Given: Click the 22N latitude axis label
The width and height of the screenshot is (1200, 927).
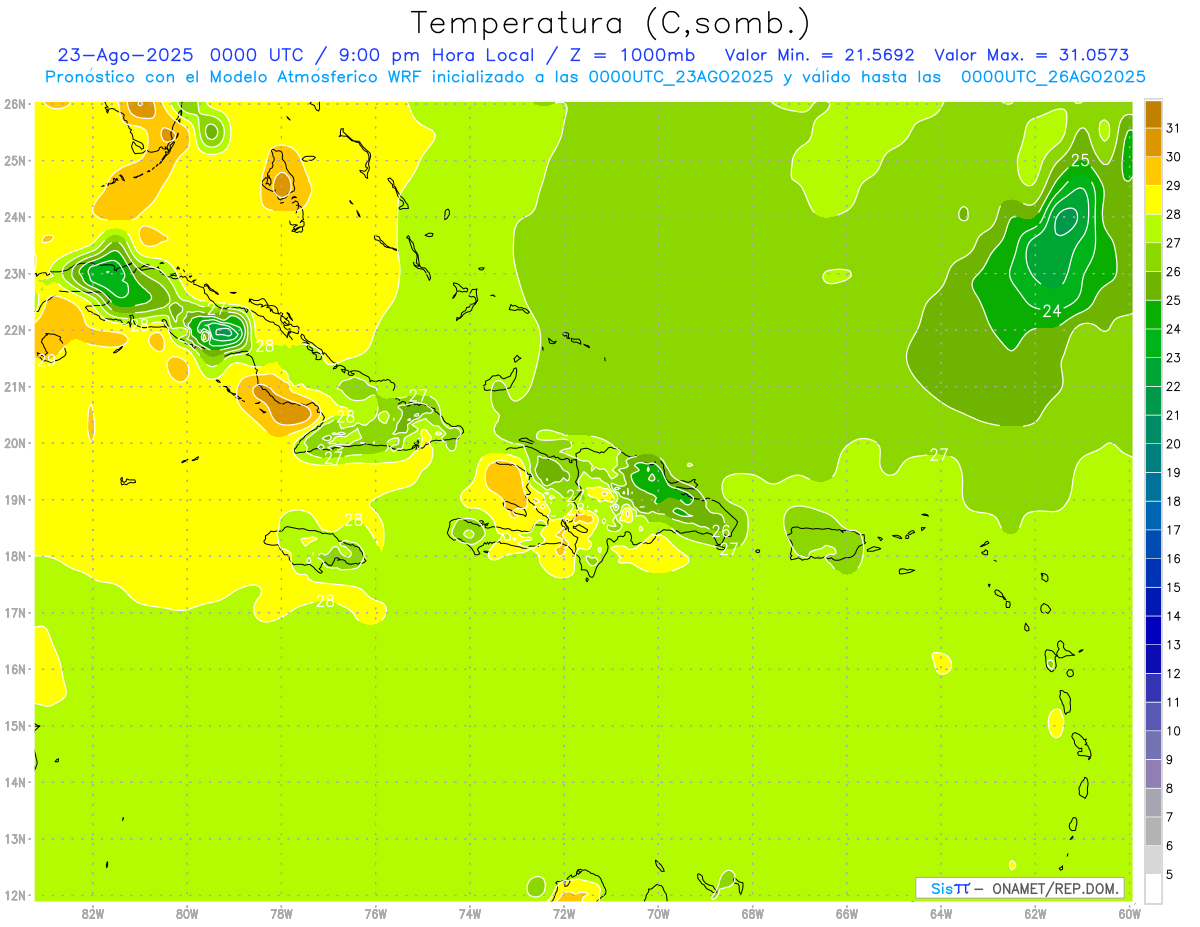Looking at the screenshot, I should pyautogui.click(x=15, y=330).
